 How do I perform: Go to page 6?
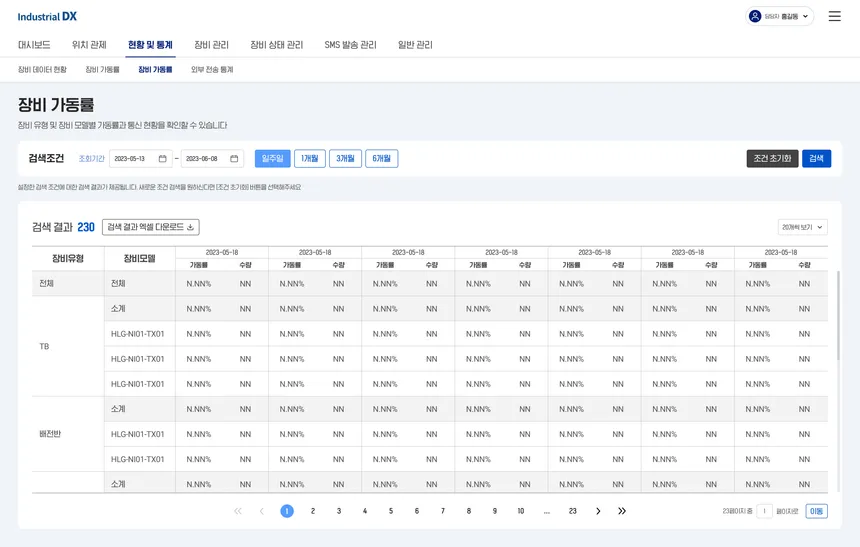tap(417, 511)
